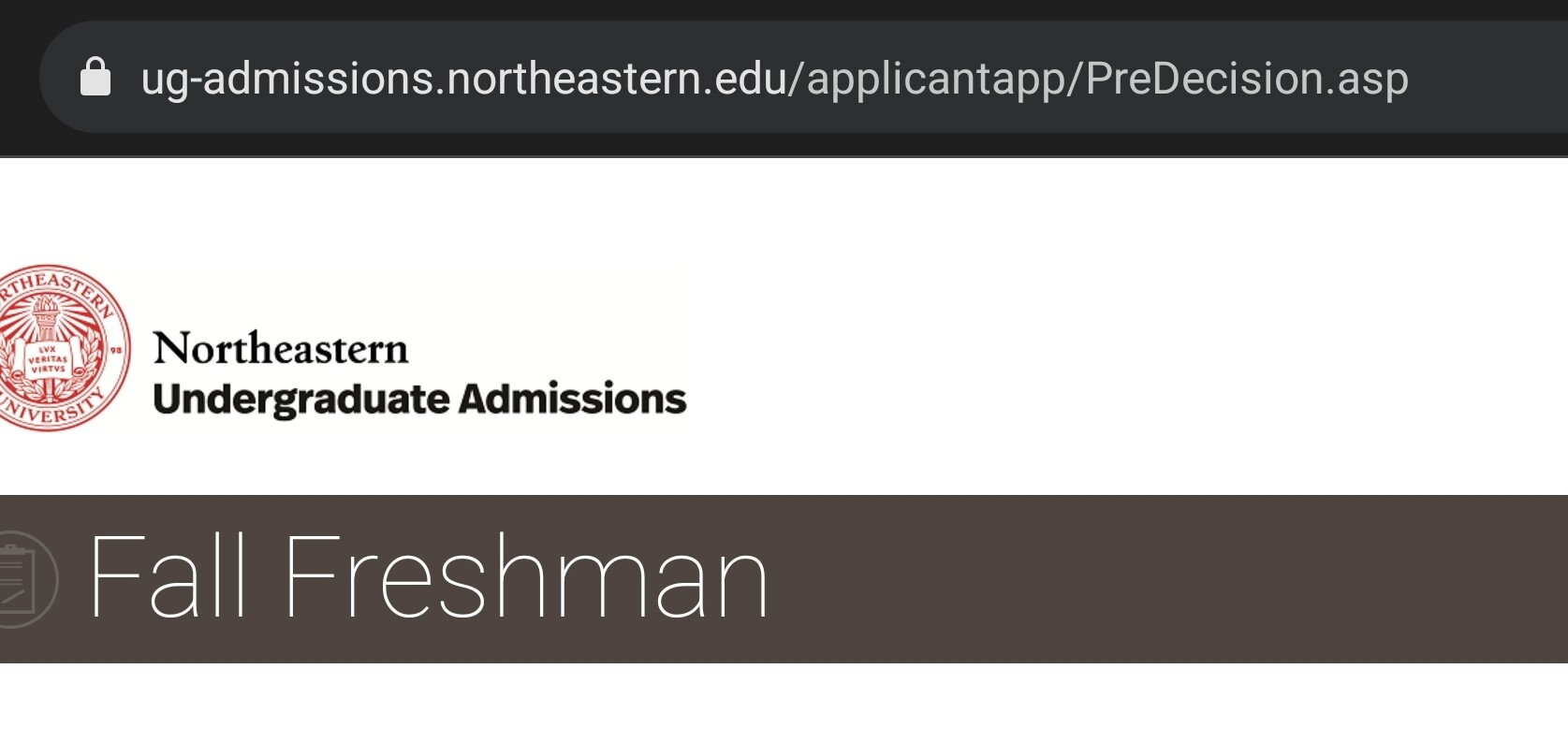
Task: Click PreDecision.asp in the address bar
Action: click(1247, 79)
